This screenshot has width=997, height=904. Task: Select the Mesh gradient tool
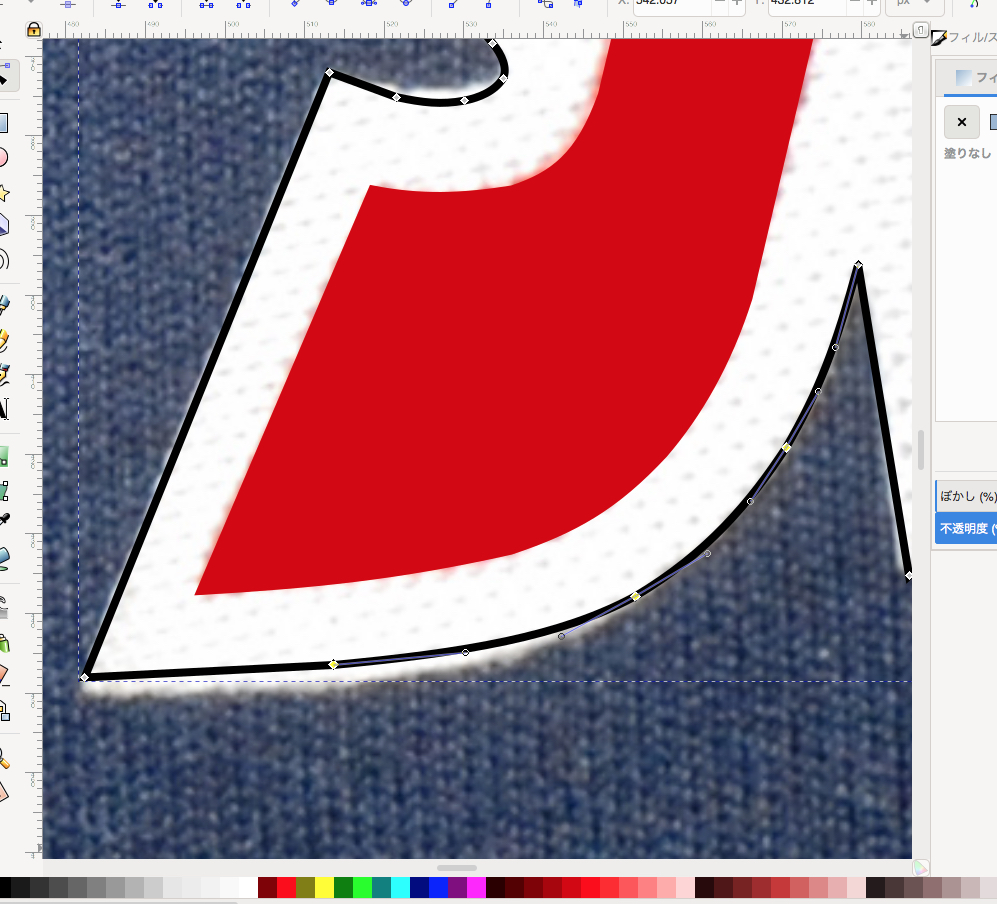(4, 491)
